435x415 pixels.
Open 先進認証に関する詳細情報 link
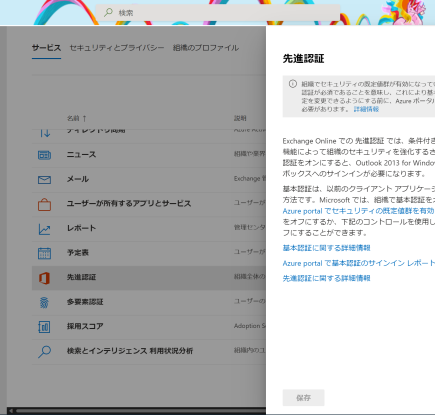click(x=326, y=278)
